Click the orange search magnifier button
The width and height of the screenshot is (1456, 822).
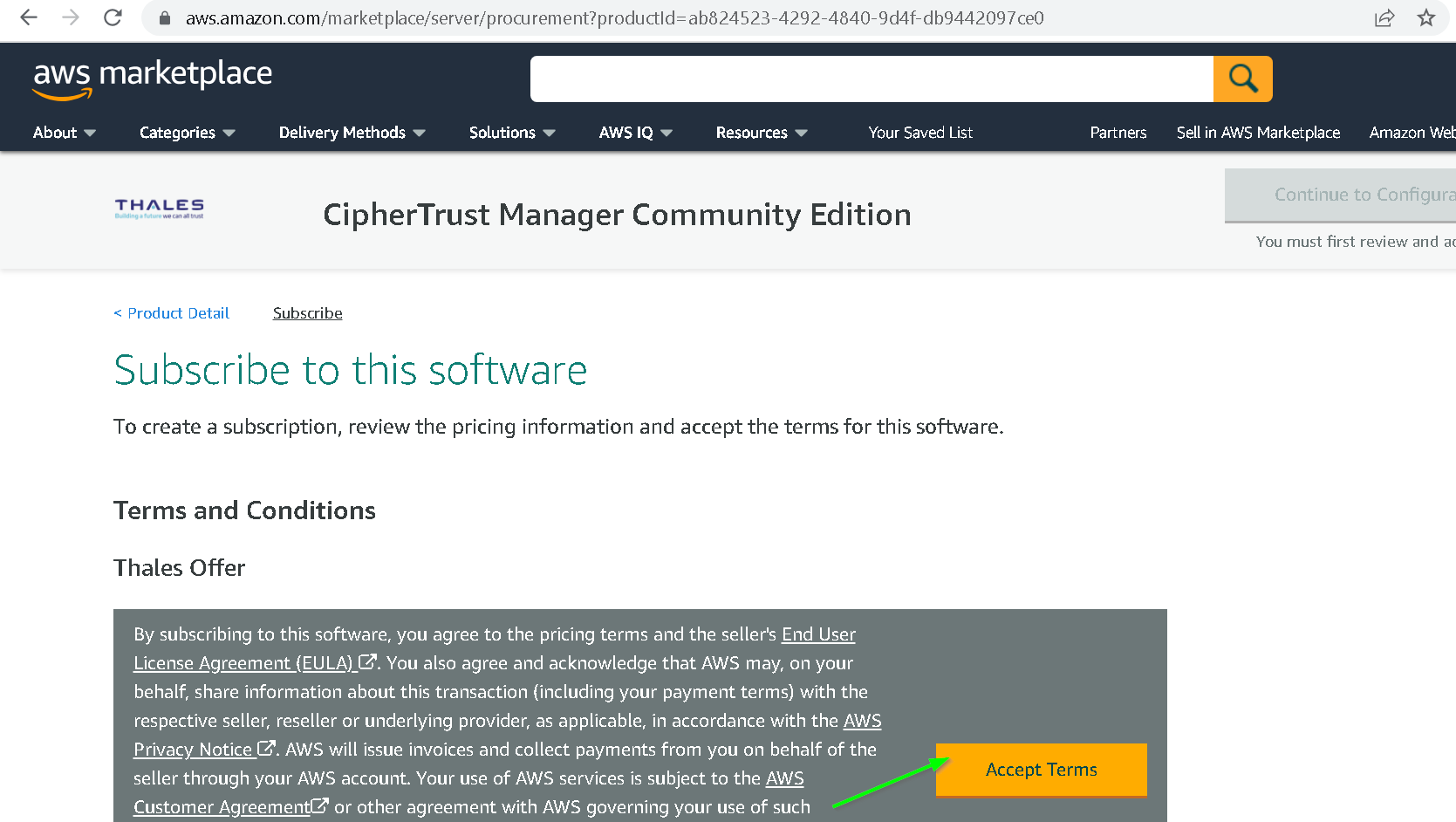(x=1243, y=79)
